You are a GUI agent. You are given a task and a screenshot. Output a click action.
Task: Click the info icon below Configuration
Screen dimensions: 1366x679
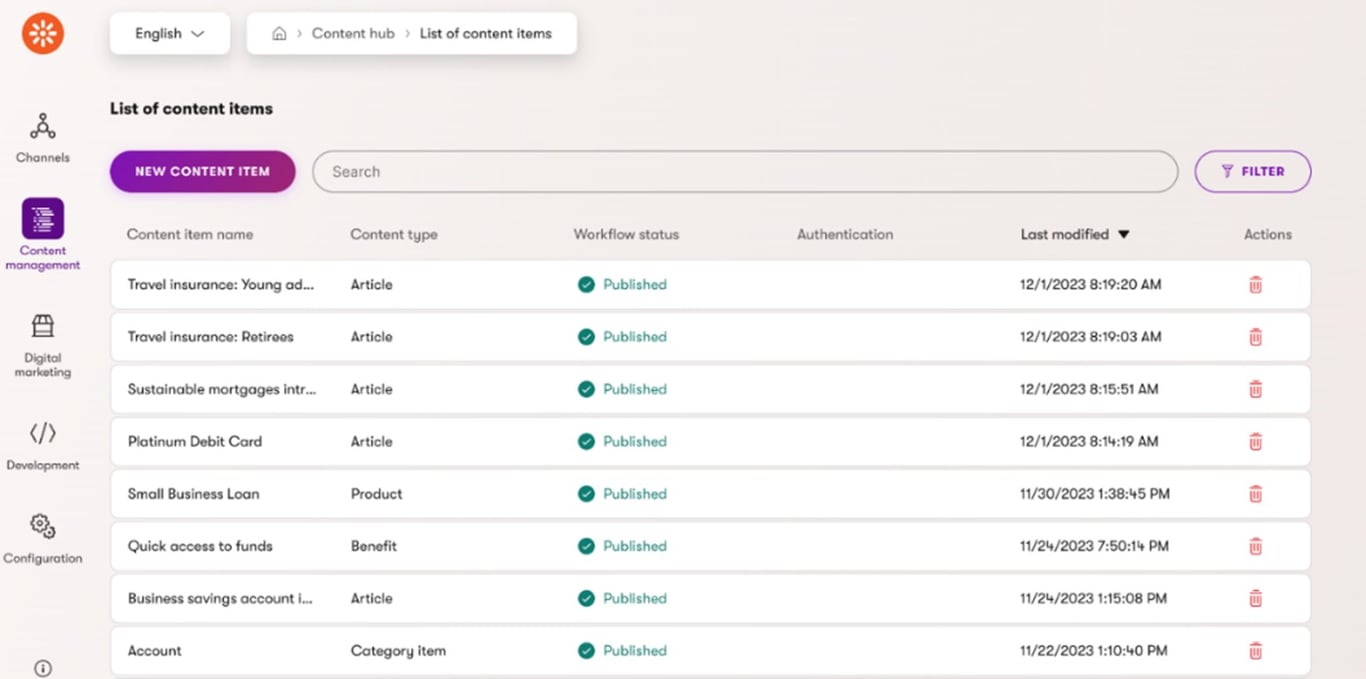(x=42, y=667)
